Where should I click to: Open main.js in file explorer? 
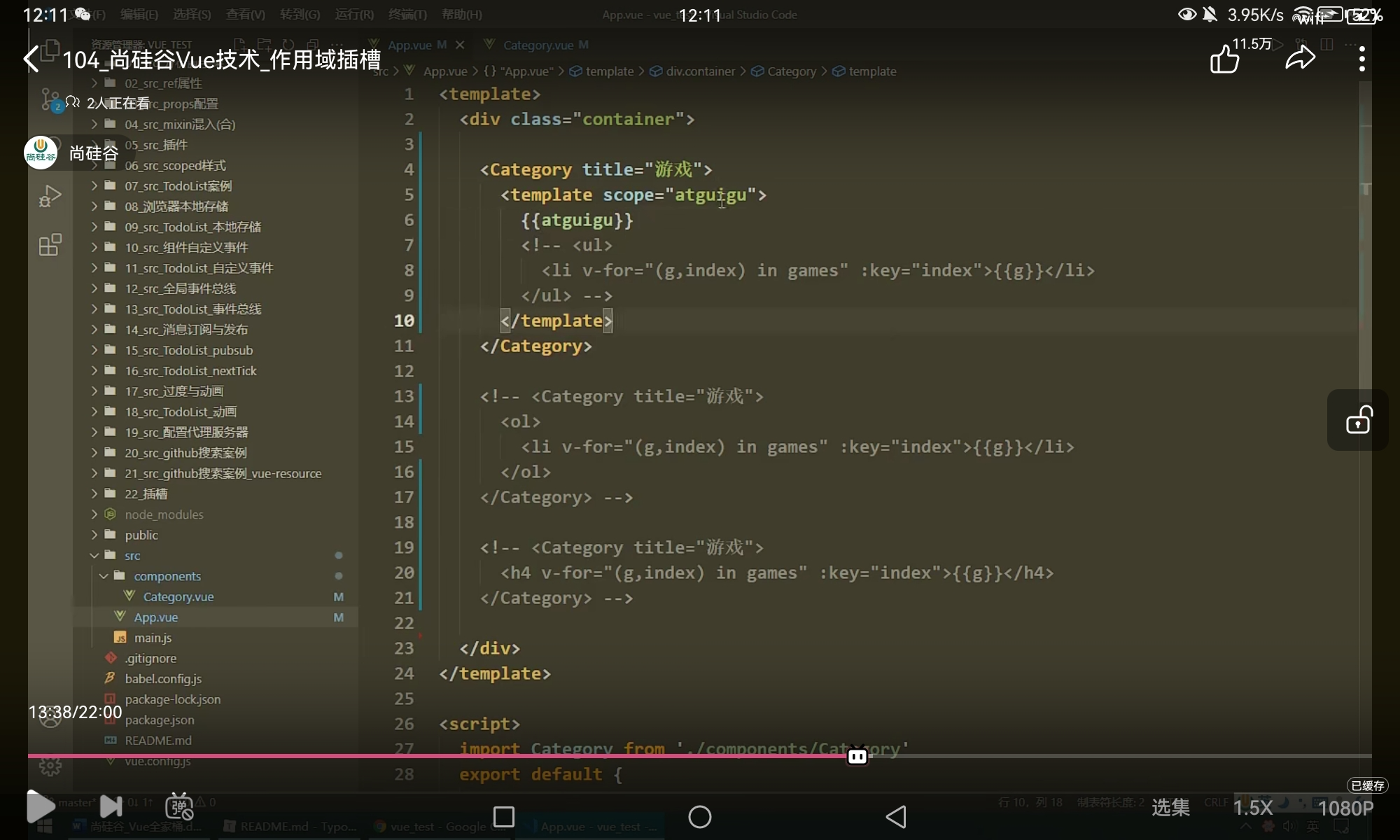(x=153, y=638)
